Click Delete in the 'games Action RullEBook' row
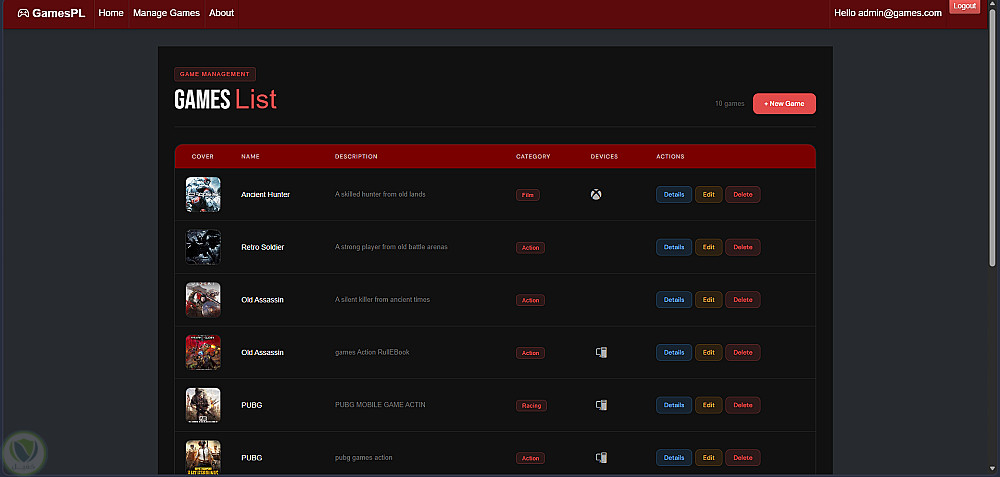Viewport: 1000px width, 477px height. [742, 352]
